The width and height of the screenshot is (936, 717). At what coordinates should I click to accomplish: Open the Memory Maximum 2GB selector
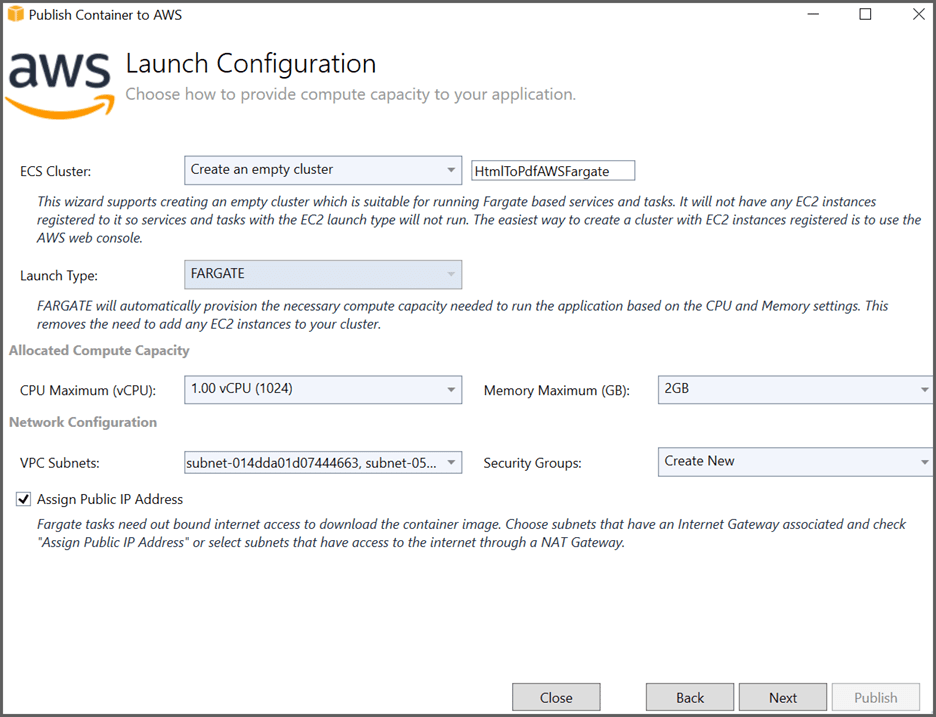795,389
